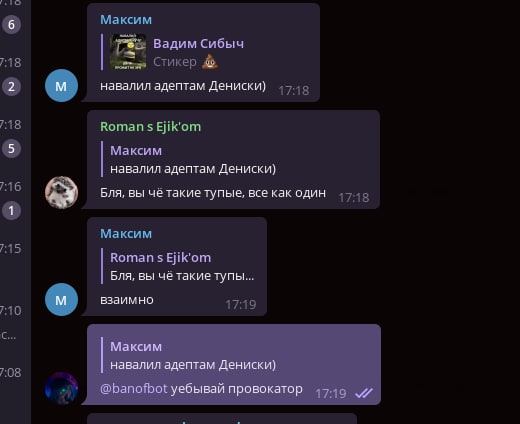The image size is (520, 424).
Task: Click sender name Roman s Ejik'om in green
Action: pos(151,127)
